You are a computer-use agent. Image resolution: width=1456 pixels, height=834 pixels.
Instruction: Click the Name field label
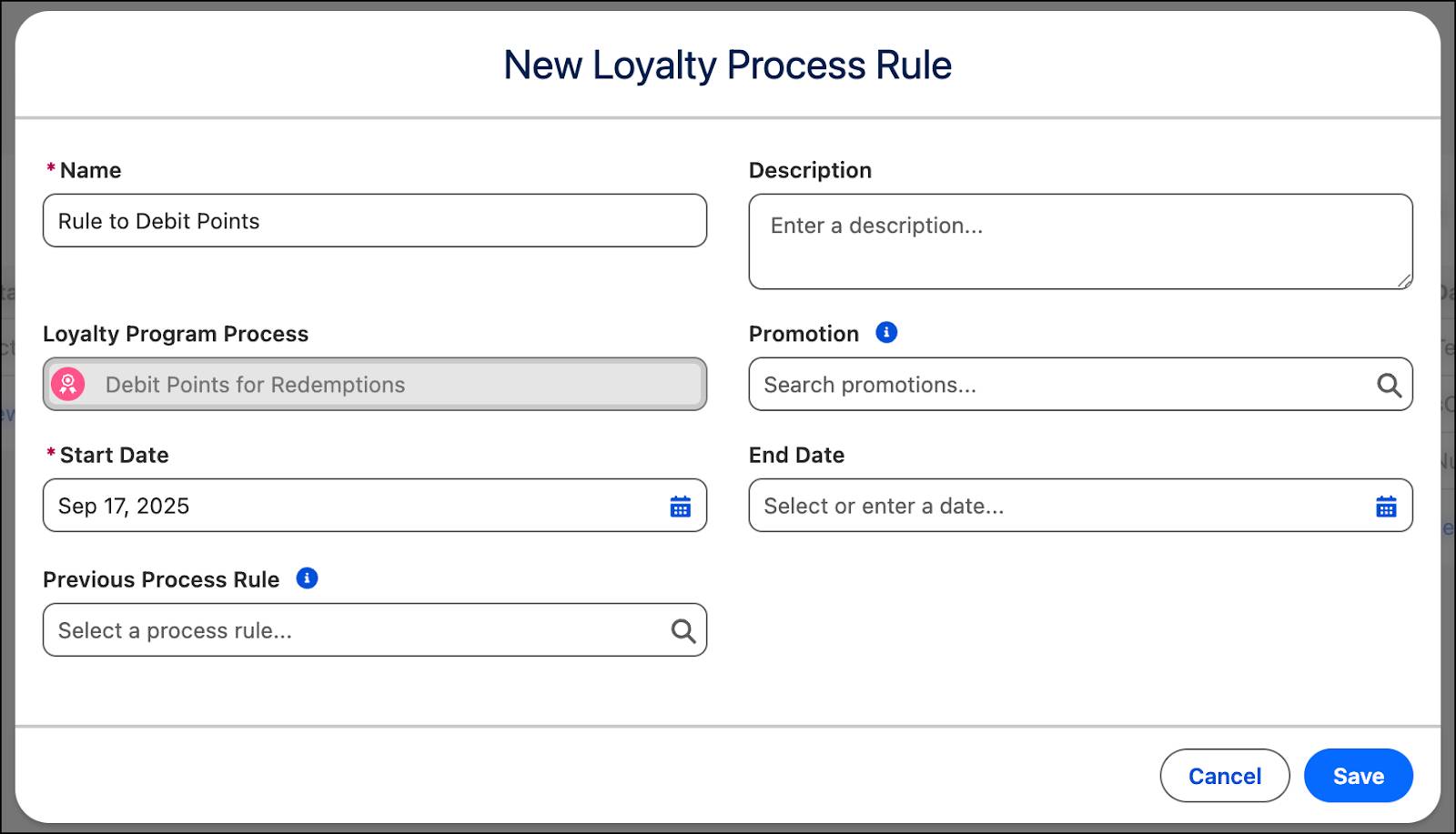coord(90,170)
